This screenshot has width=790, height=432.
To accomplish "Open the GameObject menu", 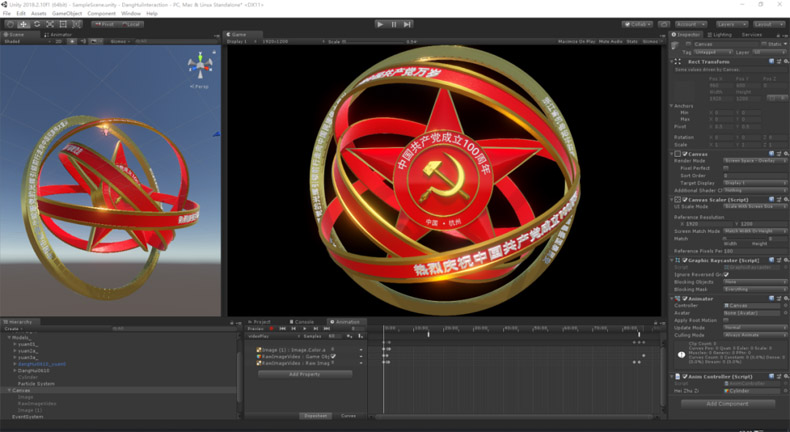I will pos(67,14).
